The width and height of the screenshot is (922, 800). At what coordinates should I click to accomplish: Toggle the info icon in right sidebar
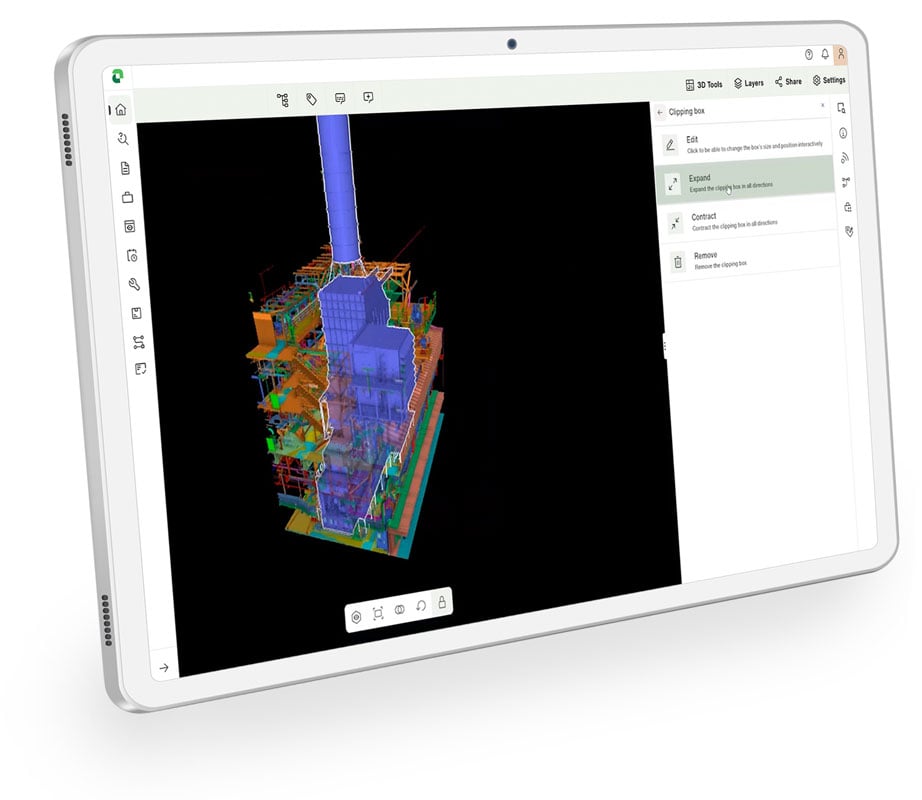(843, 132)
